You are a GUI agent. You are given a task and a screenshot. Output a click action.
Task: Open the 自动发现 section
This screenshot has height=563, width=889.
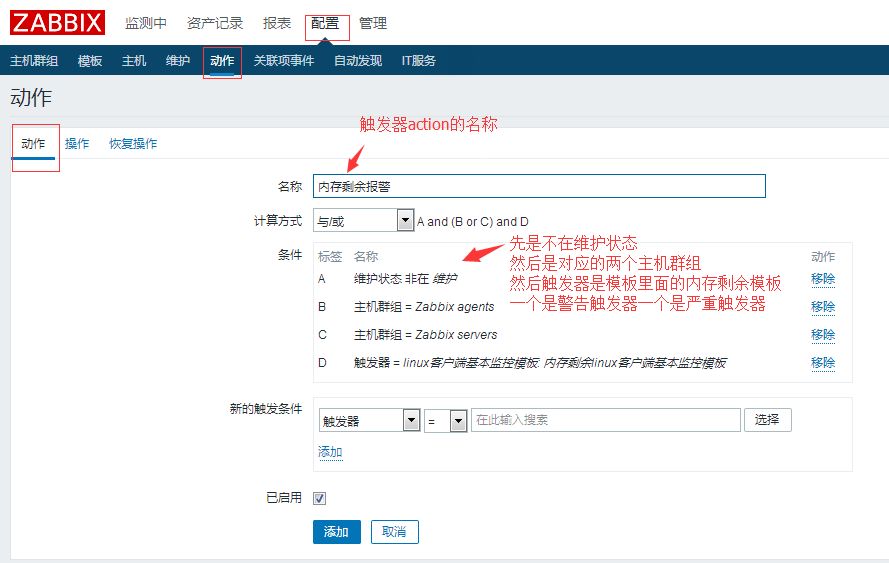click(358, 61)
